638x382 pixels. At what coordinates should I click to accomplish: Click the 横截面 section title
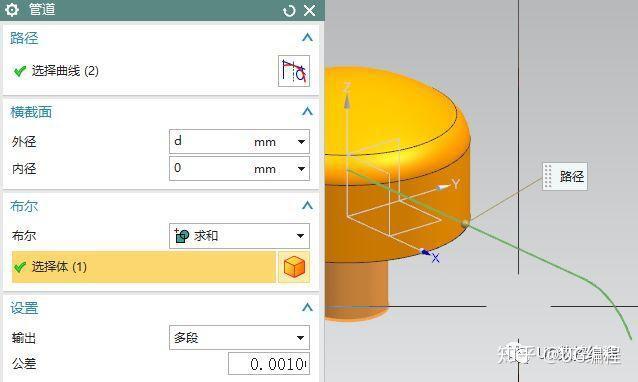point(31,112)
